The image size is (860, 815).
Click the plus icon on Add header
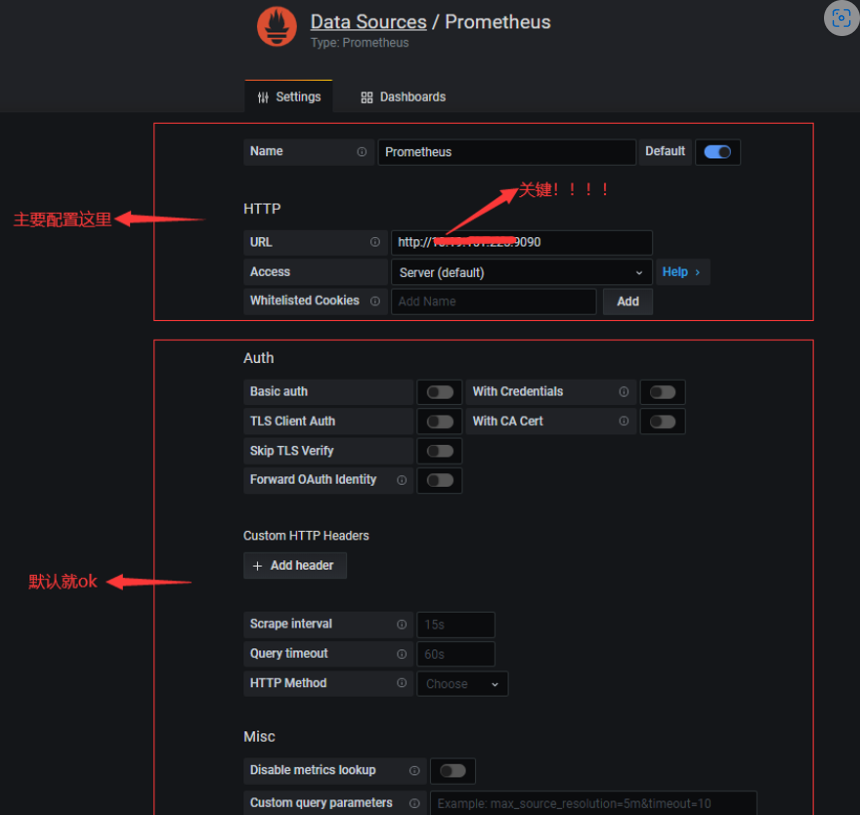pos(257,566)
